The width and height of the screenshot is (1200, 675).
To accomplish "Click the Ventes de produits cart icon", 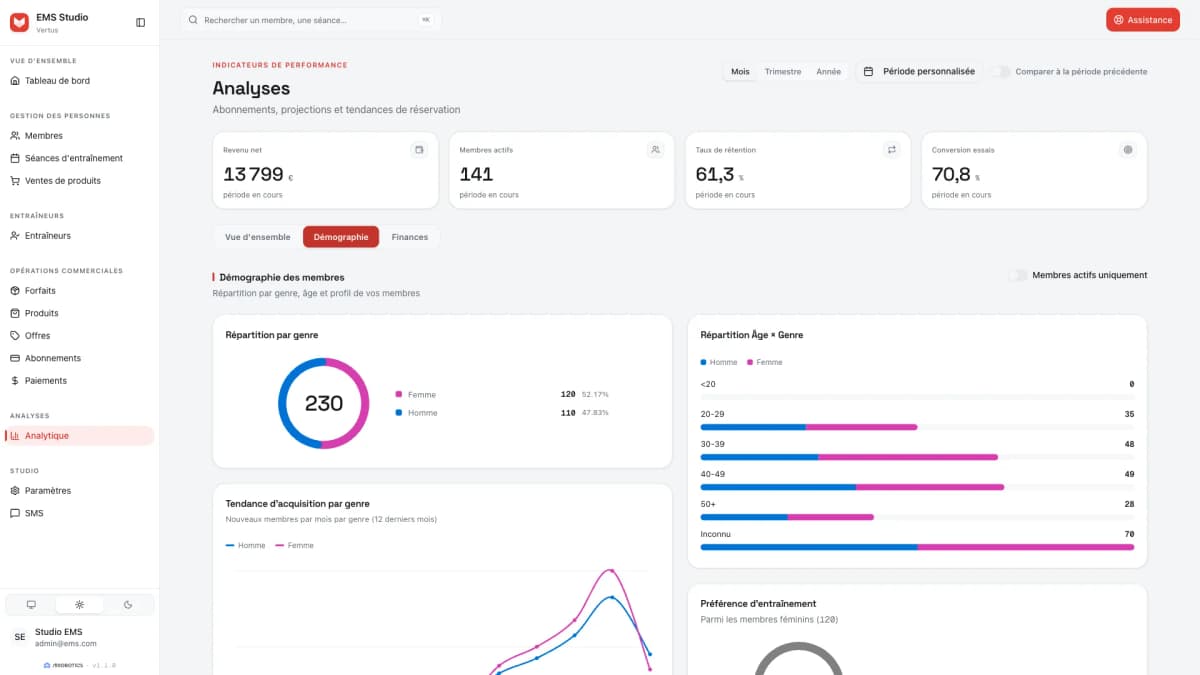I will tap(15, 181).
